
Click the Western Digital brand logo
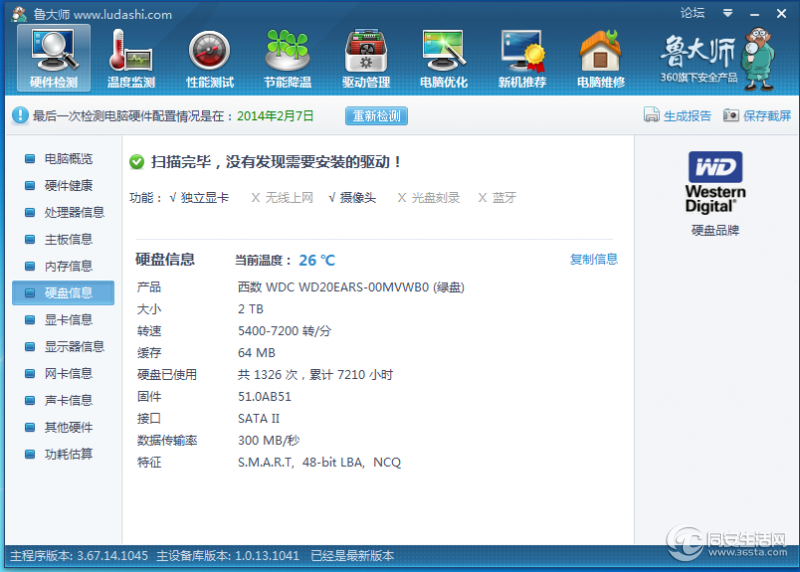pos(715,183)
